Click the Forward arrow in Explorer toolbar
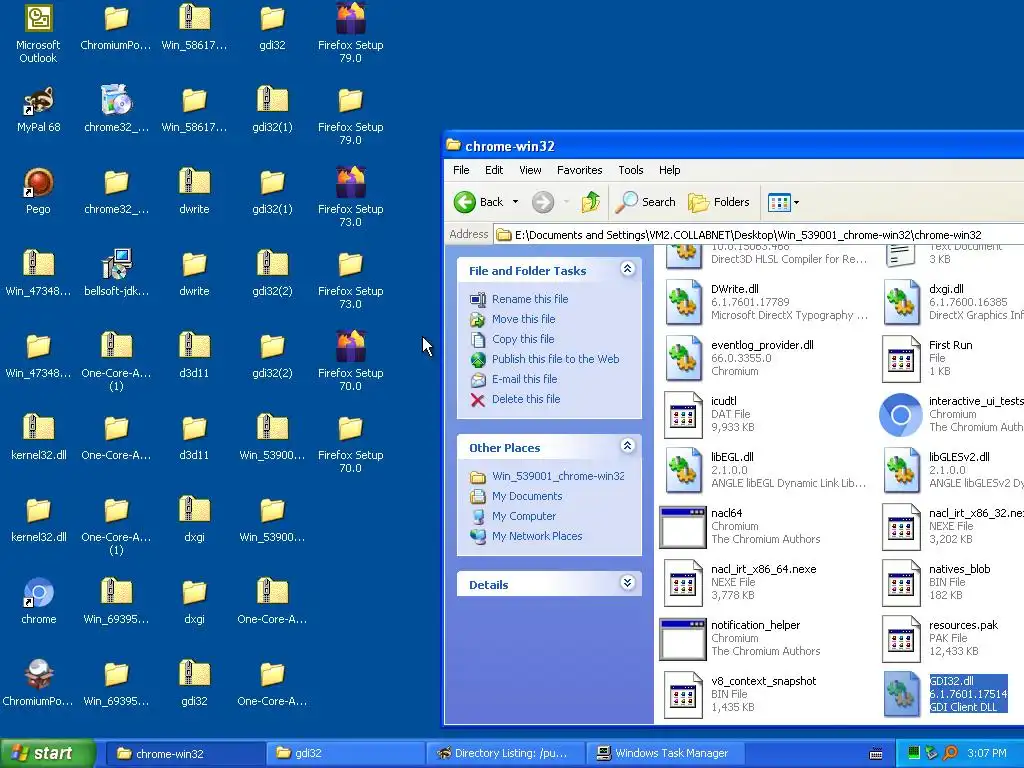 [x=543, y=202]
